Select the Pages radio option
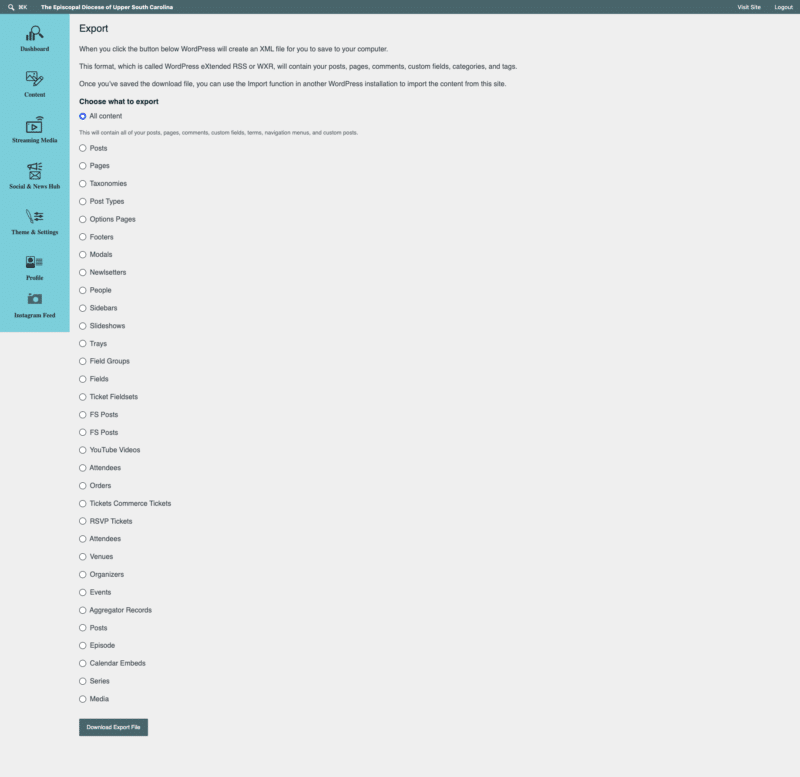The width and height of the screenshot is (800, 777). click(x=83, y=166)
